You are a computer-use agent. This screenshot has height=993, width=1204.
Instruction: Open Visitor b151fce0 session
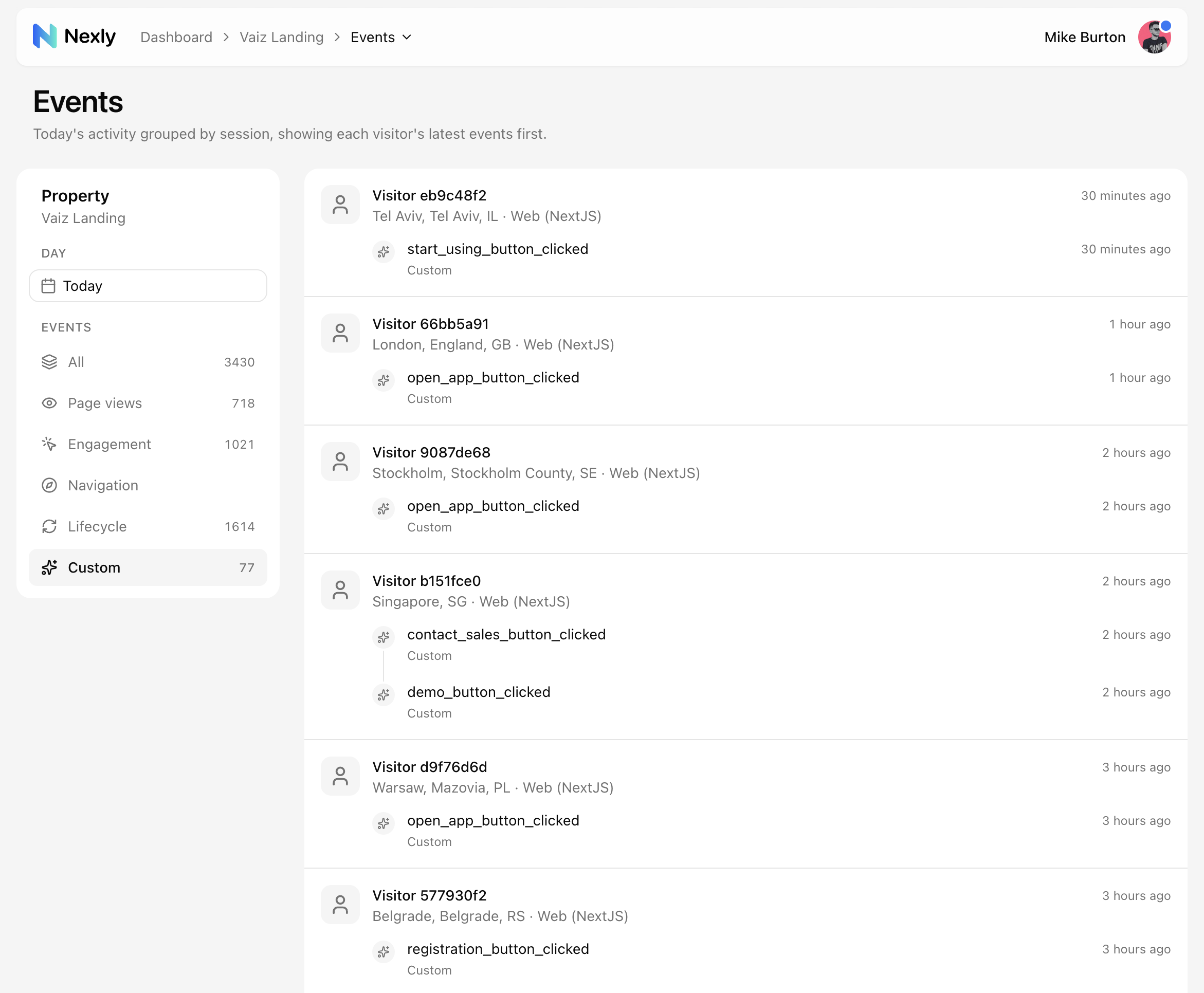pyautogui.click(x=427, y=581)
